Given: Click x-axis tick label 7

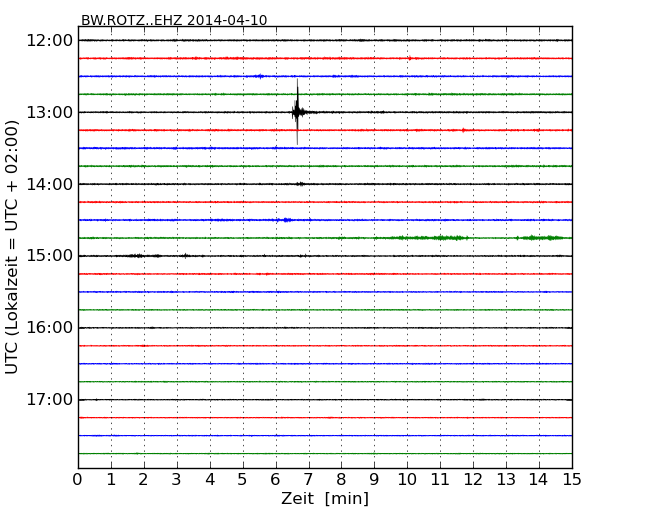Looking at the screenshot, I should click(308, 480).
